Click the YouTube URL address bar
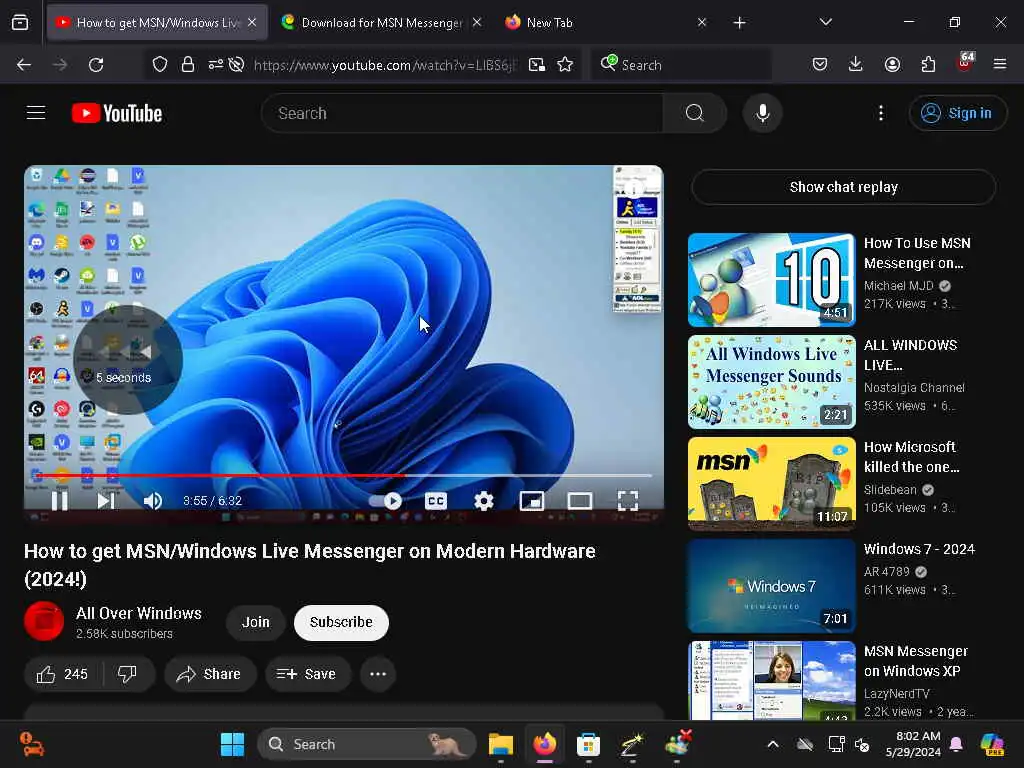This screenshot has width=1024, height=768. [x=385, y=65]
